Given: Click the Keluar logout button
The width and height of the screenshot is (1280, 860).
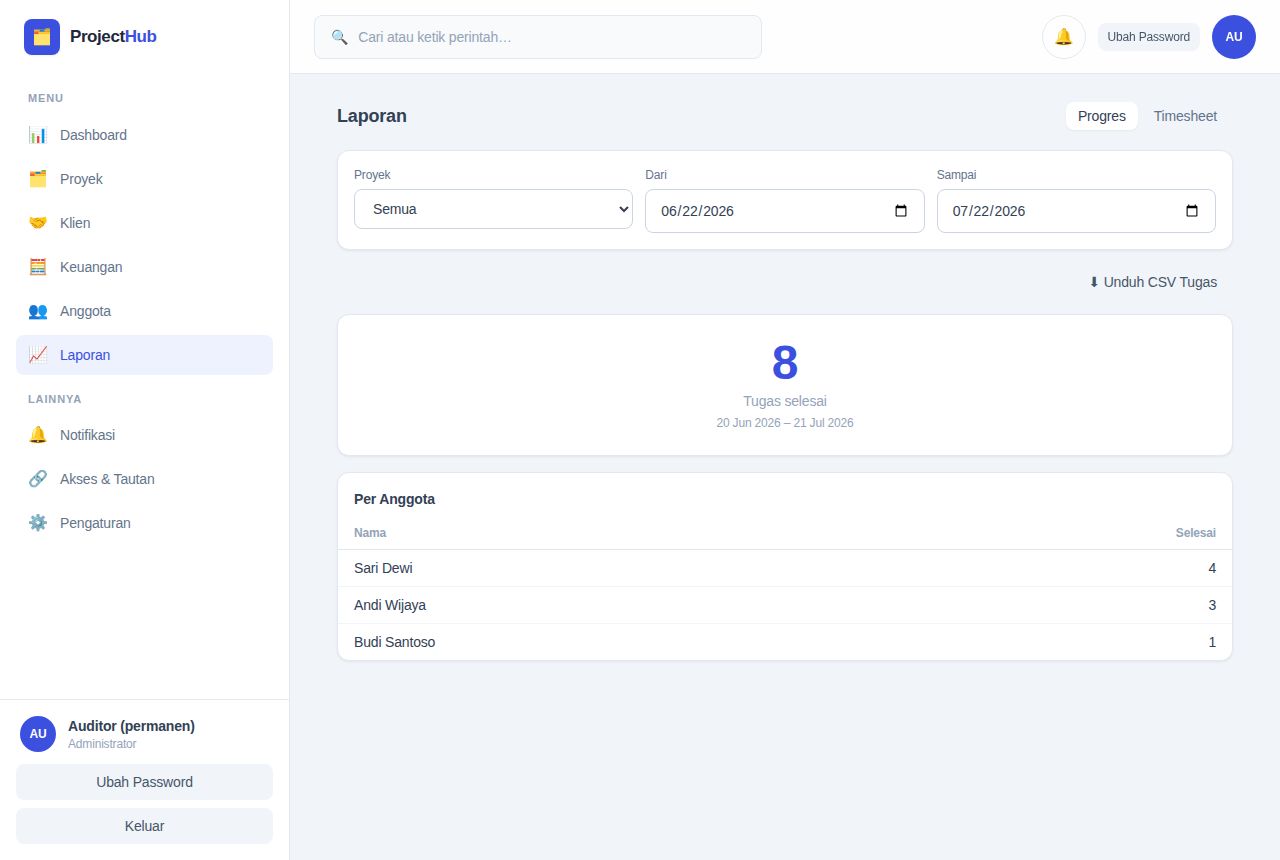Looking at the screenshot, I should [144, 826].
